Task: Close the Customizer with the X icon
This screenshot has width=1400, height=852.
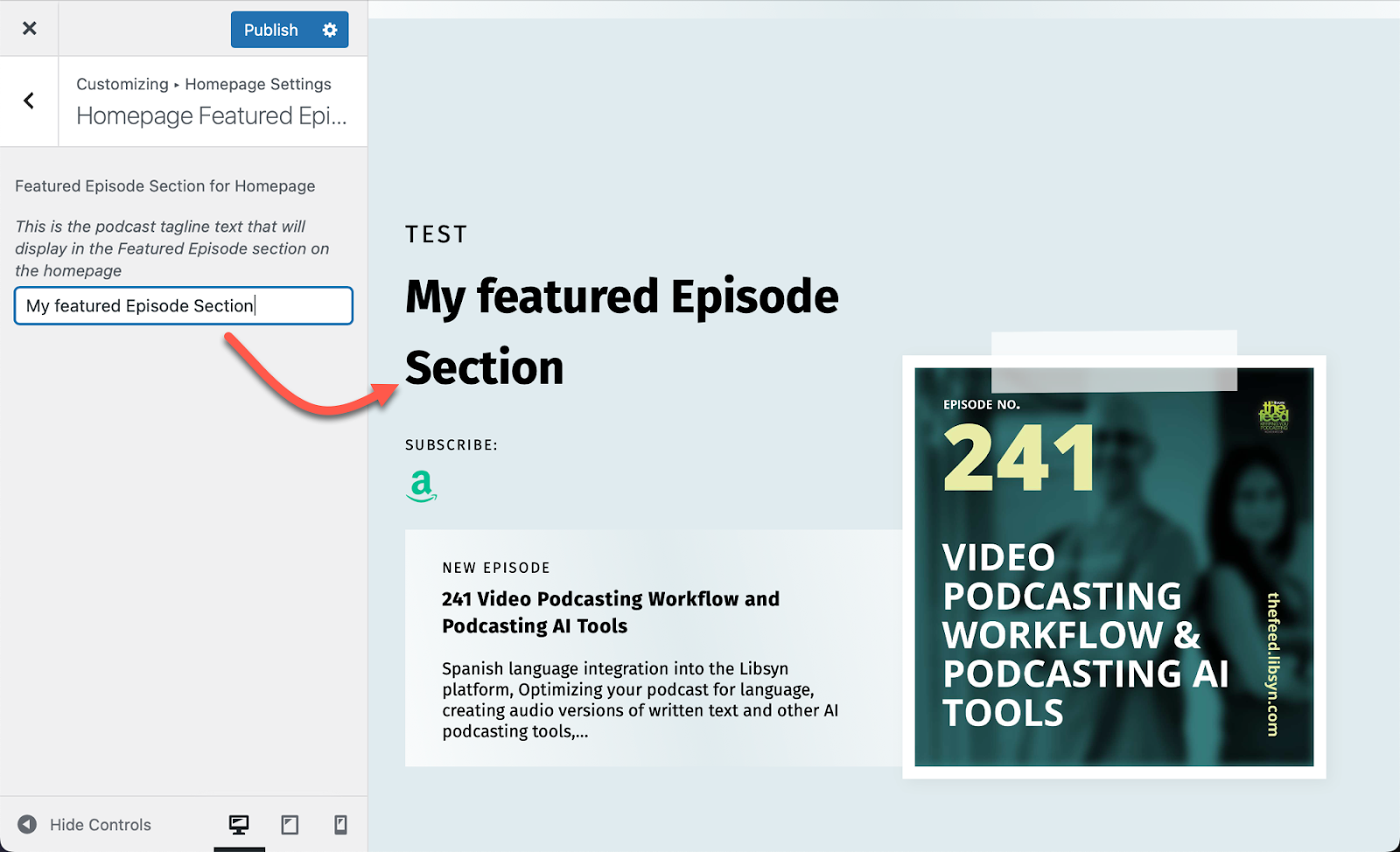Action: [29, 29]
